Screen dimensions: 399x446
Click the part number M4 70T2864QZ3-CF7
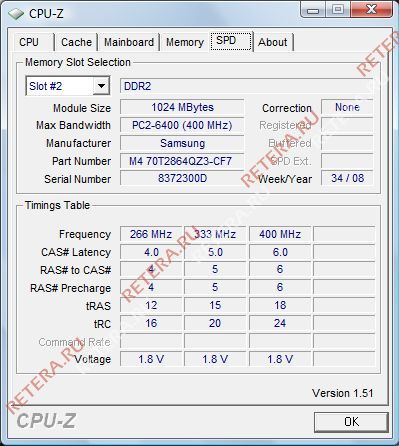pos(182,161)
